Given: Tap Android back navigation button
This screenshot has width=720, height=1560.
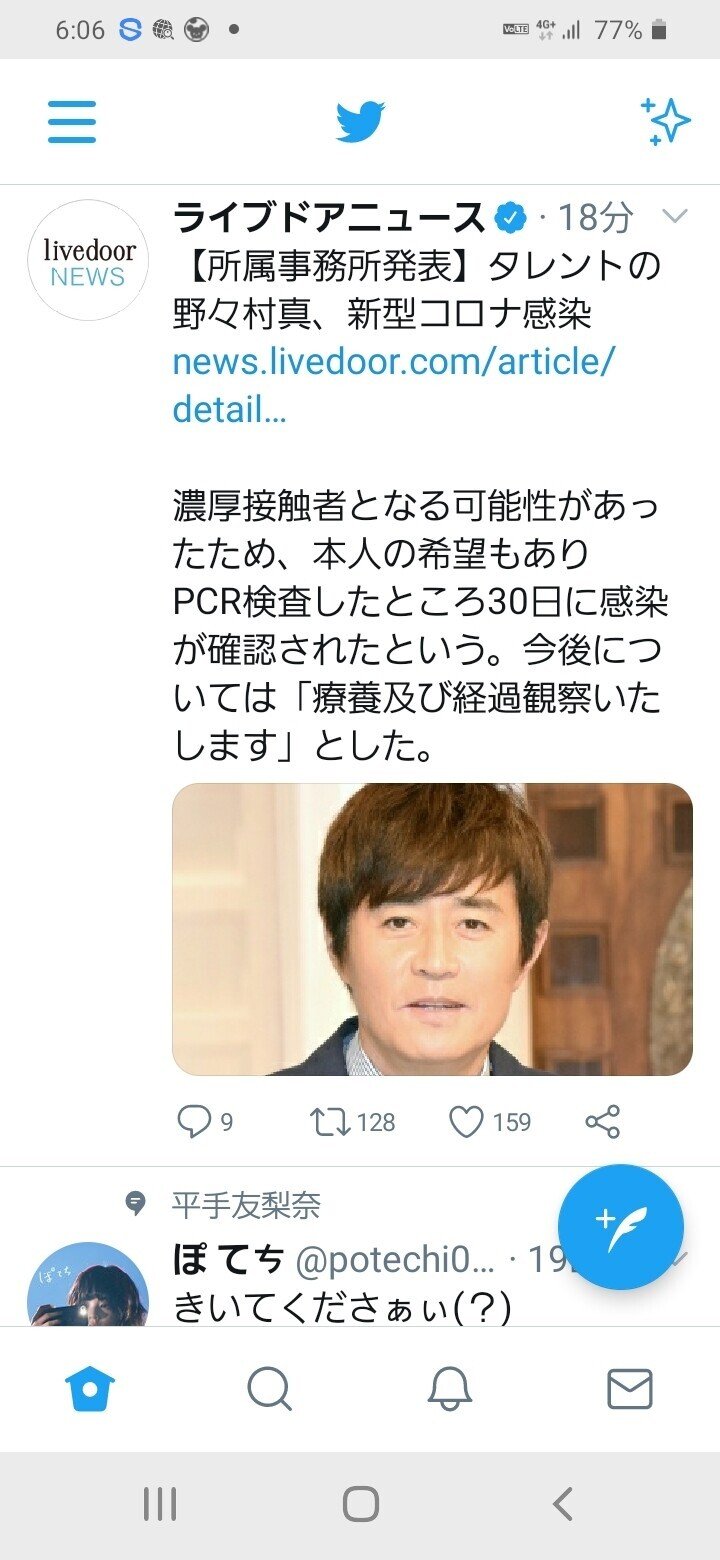Looking at the screenshot, I should point(563,1503).
